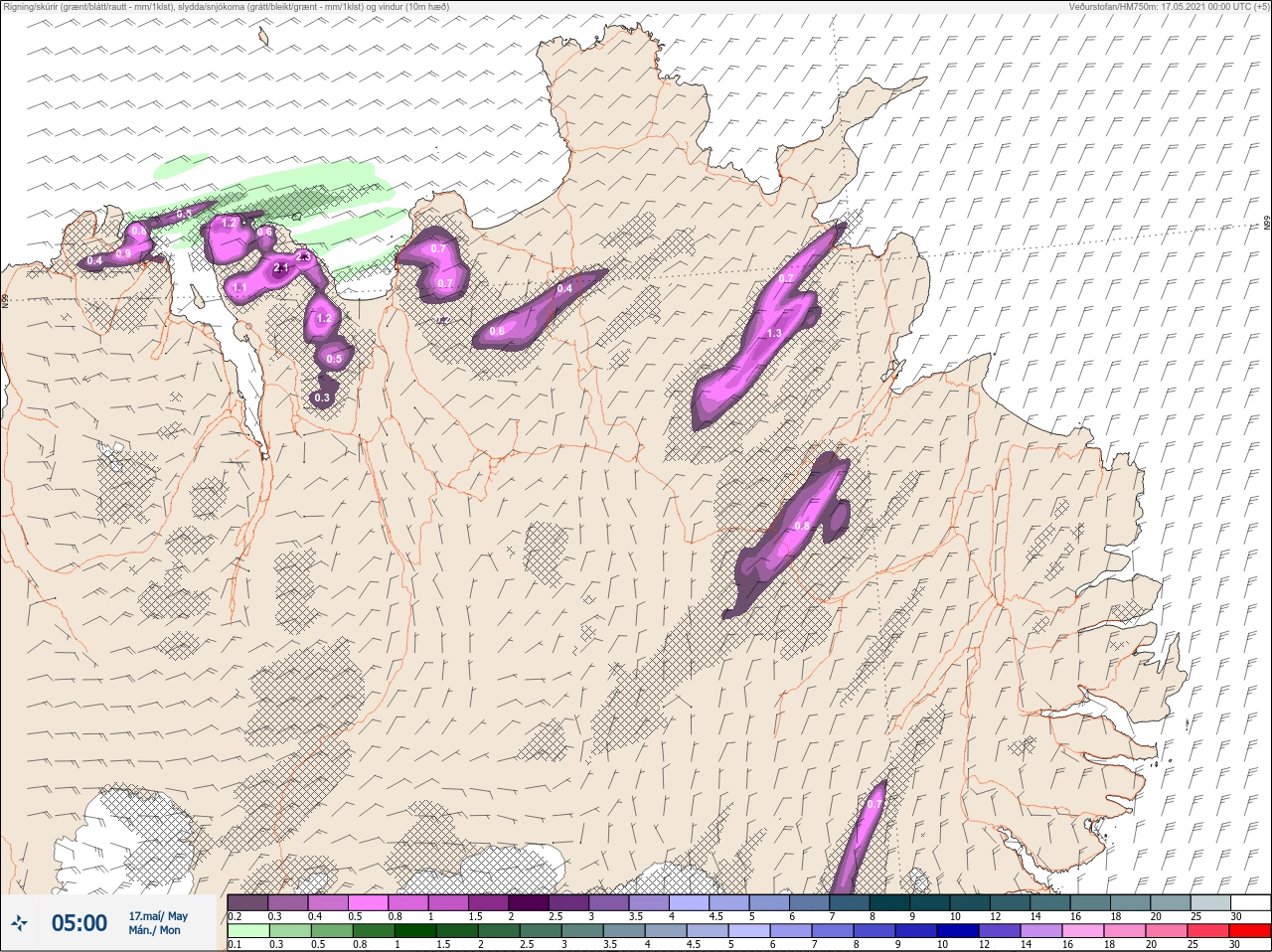
Task: Click the N99 label on the left edge
Action: pos(5,299)
